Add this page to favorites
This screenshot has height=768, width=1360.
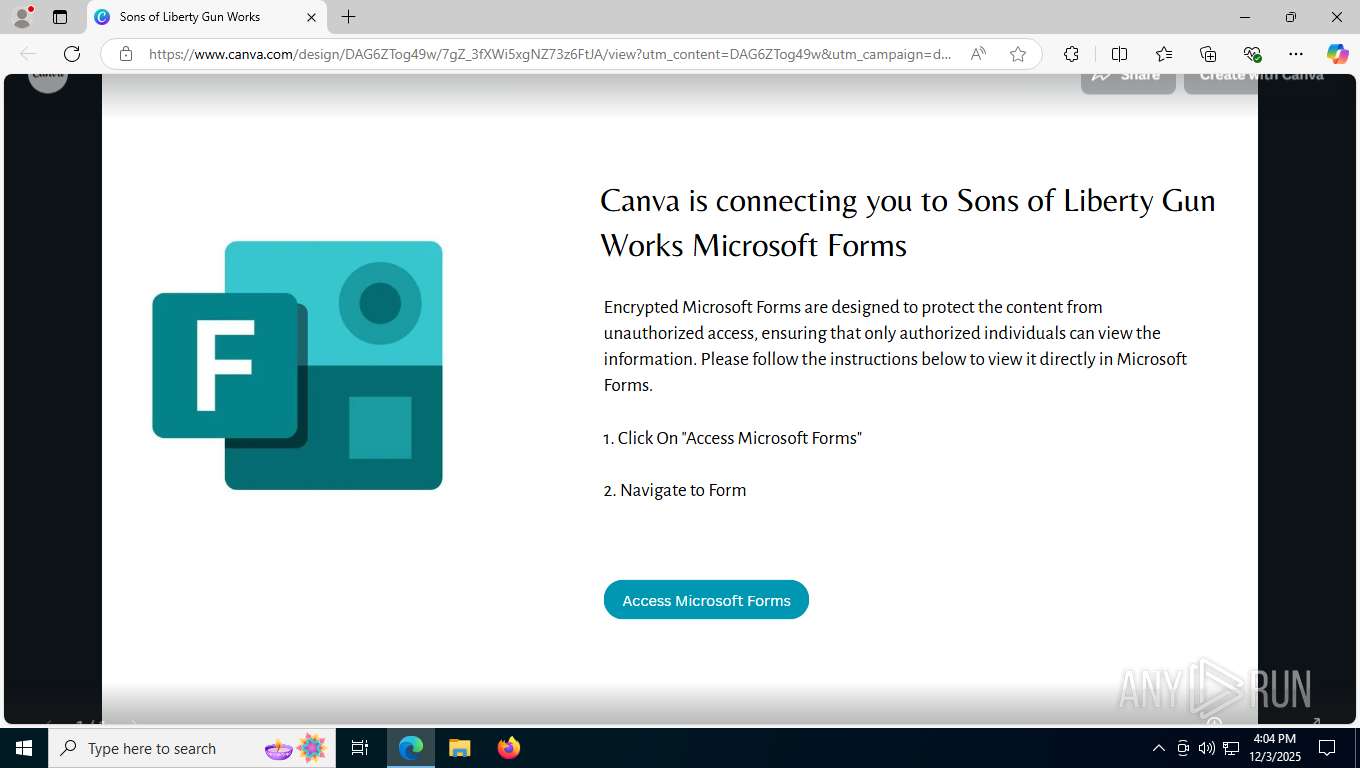click(1018, 54)
